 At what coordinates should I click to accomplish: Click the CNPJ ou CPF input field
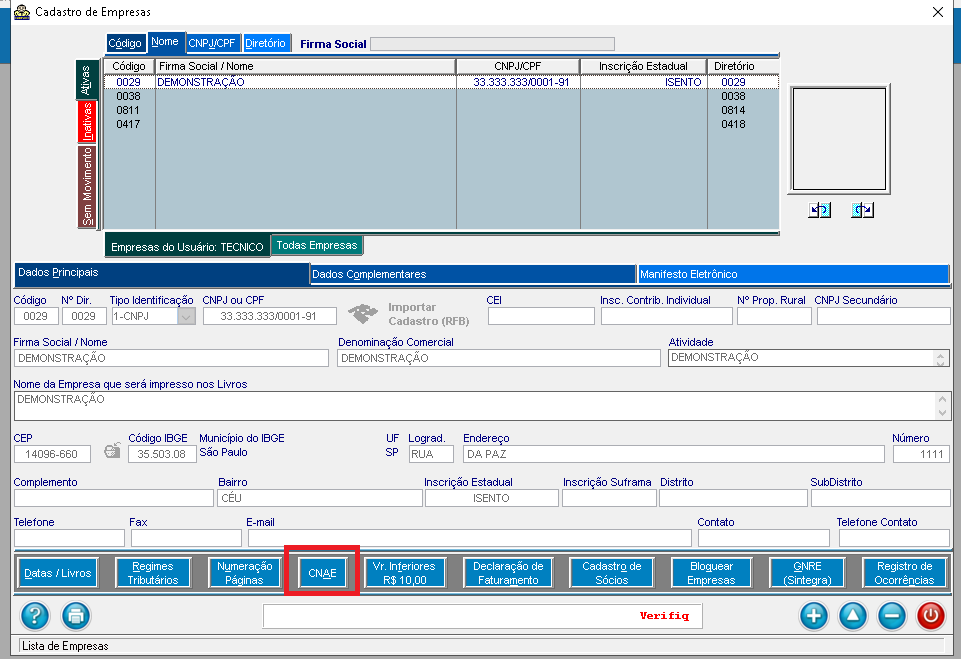click(x=270, y=316)
